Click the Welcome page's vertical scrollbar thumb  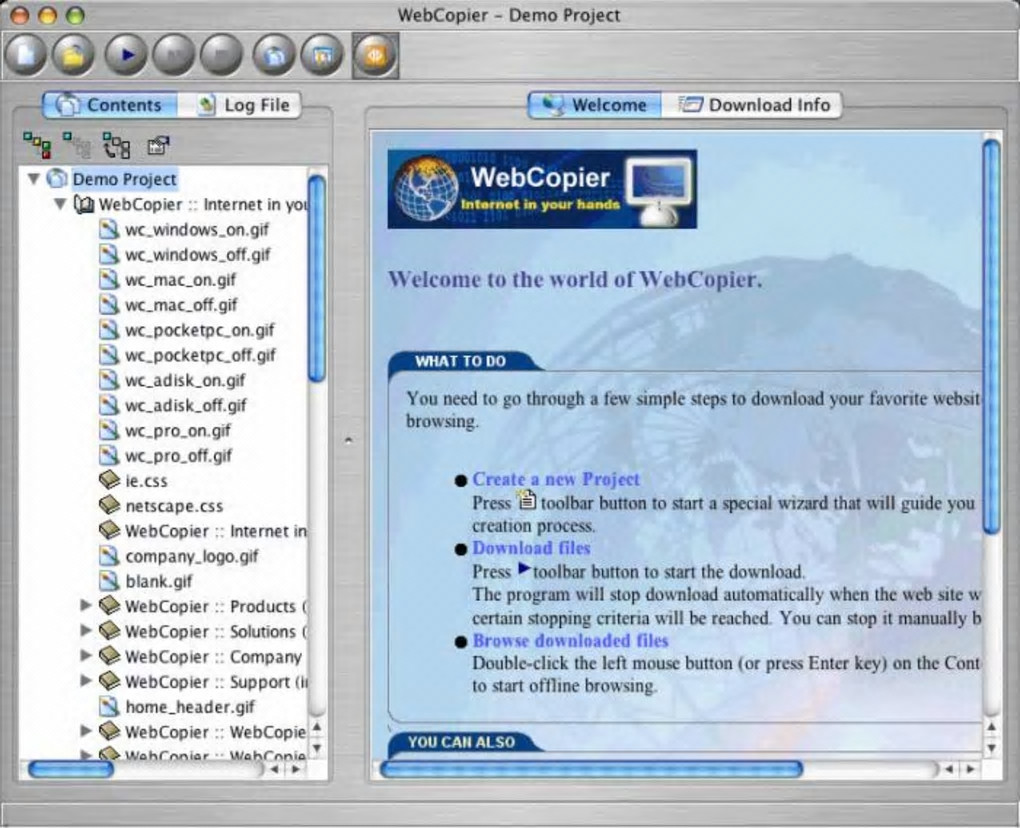991,336
